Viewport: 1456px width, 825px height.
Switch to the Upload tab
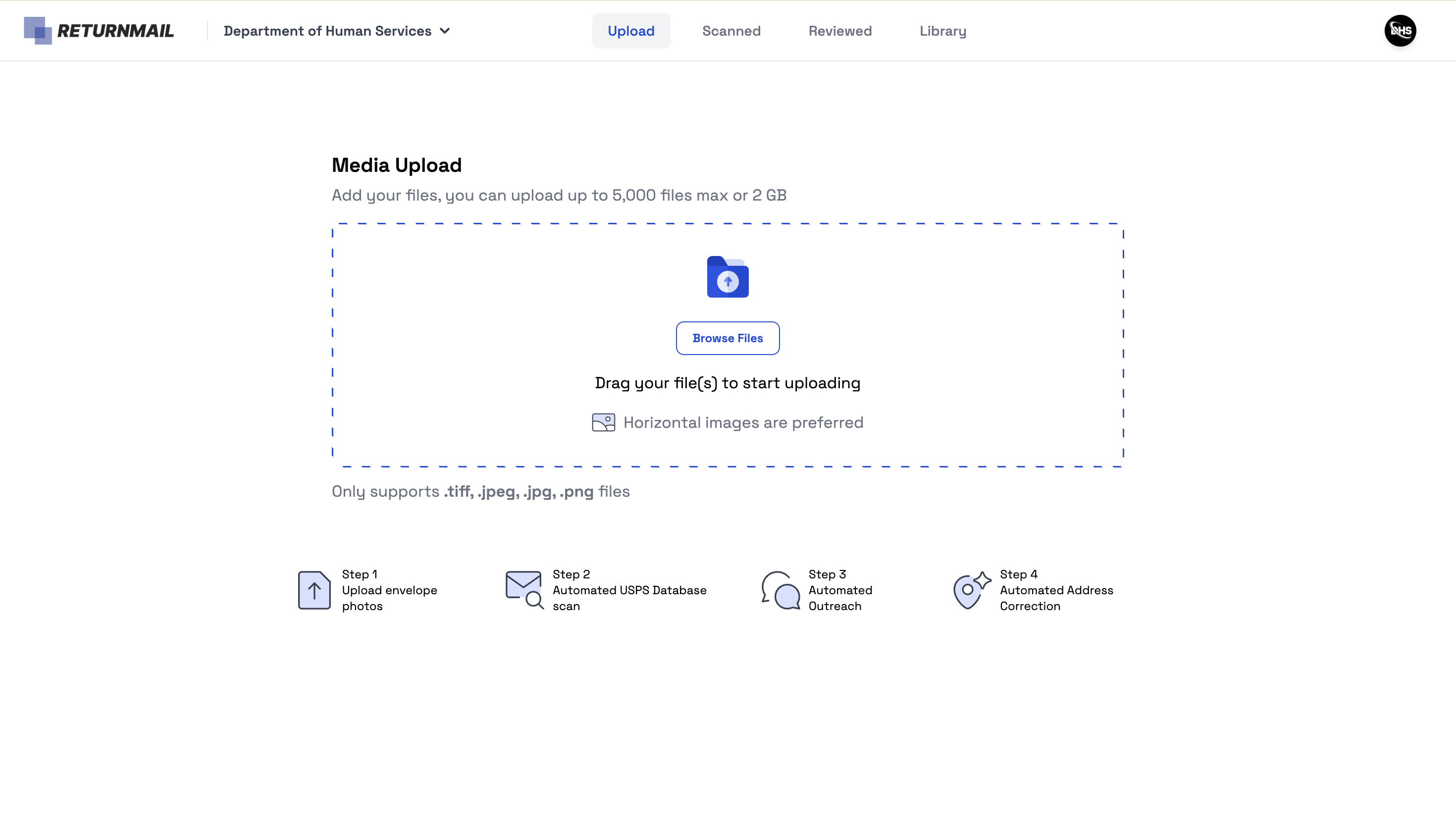click(630, 31)
